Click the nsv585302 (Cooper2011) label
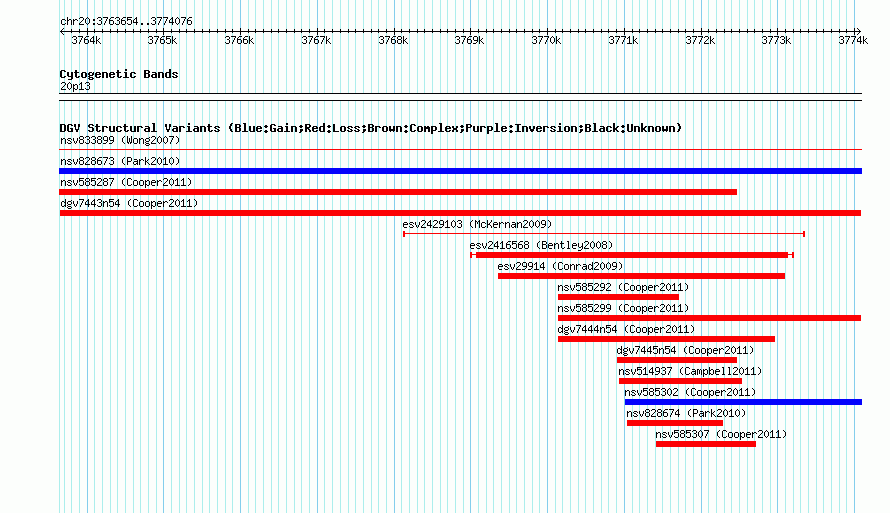 click(x=690, y=392)
